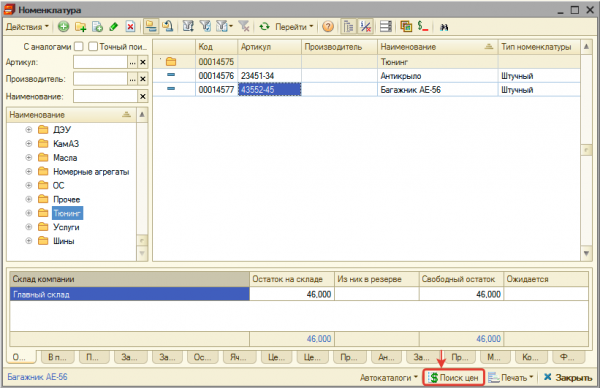The height and width of the screenshot is (388, 600).
Task: Click the Производитель filter input field
Action: tap(100, 79)
